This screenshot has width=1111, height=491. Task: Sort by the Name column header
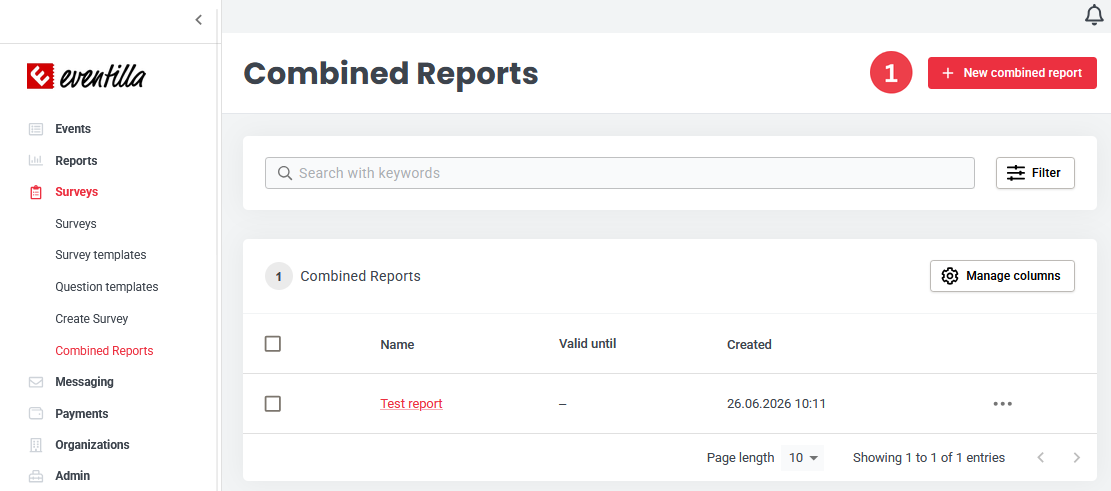coord(397,345)
